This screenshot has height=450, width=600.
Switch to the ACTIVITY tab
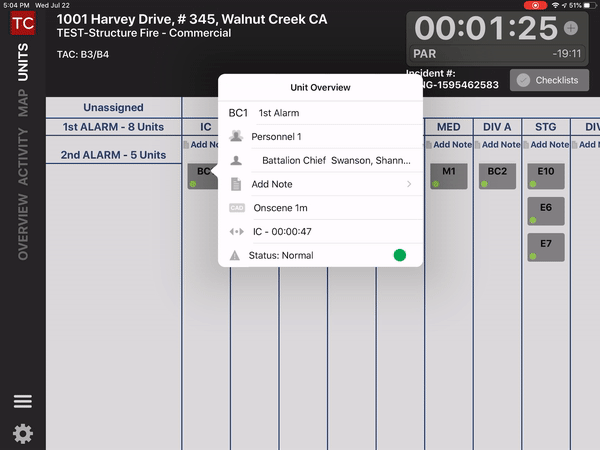coord(22,160)
